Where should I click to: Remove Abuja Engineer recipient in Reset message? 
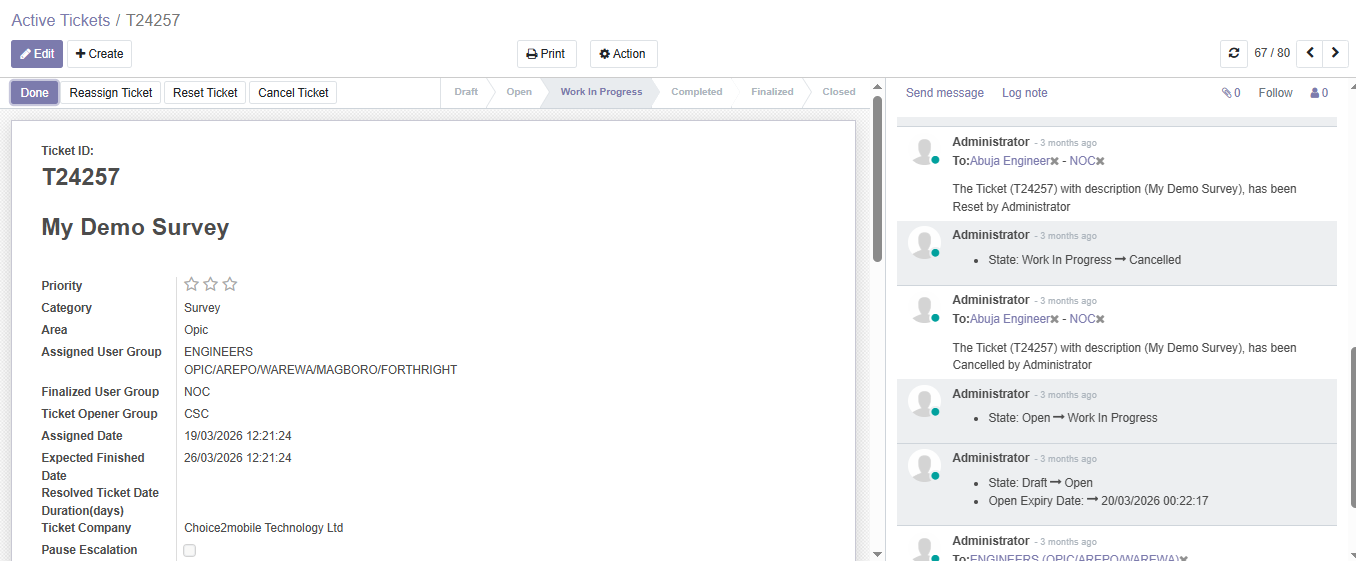1054,161
